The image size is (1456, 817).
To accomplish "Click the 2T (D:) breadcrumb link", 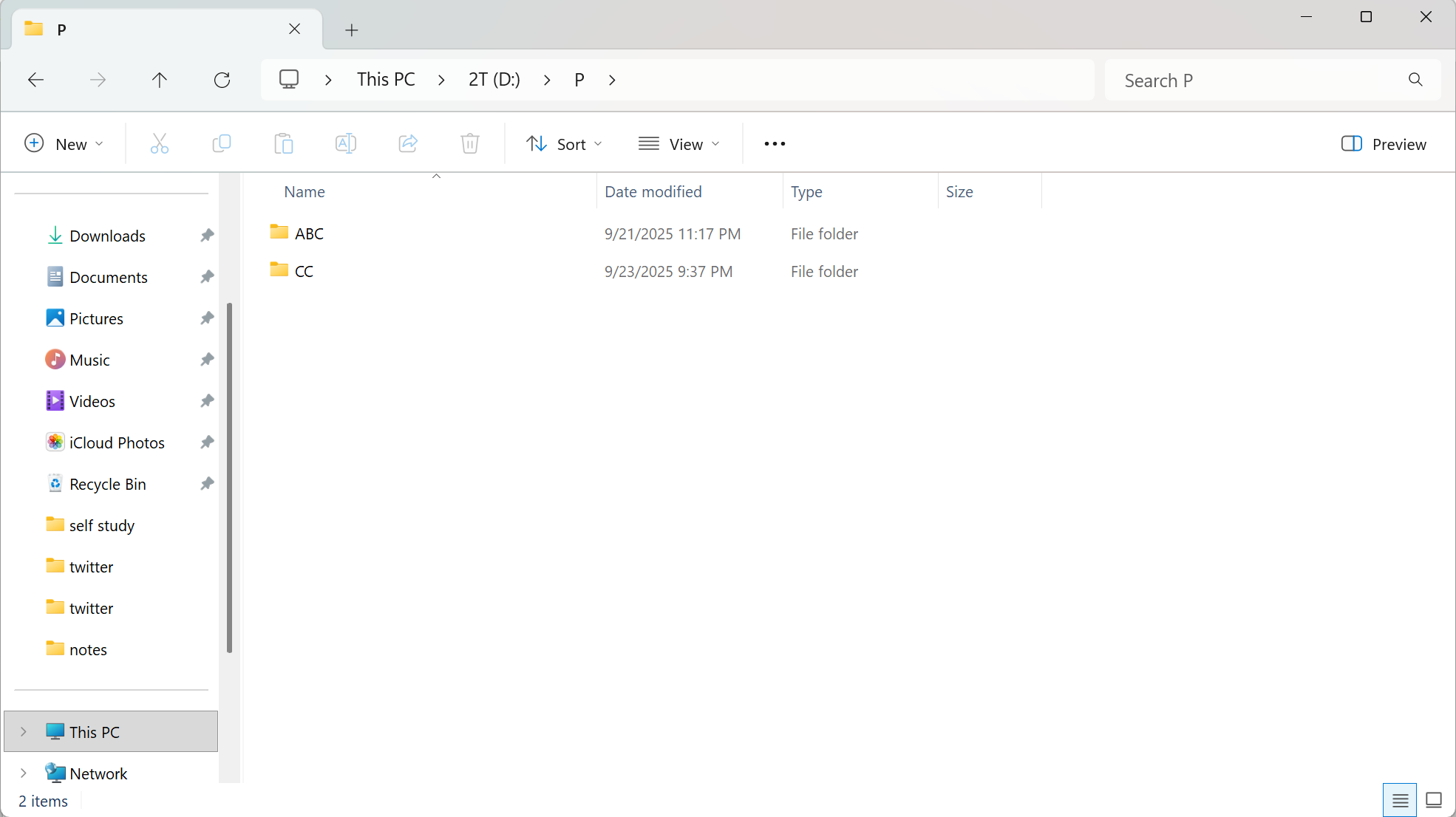I will point(494,80).
